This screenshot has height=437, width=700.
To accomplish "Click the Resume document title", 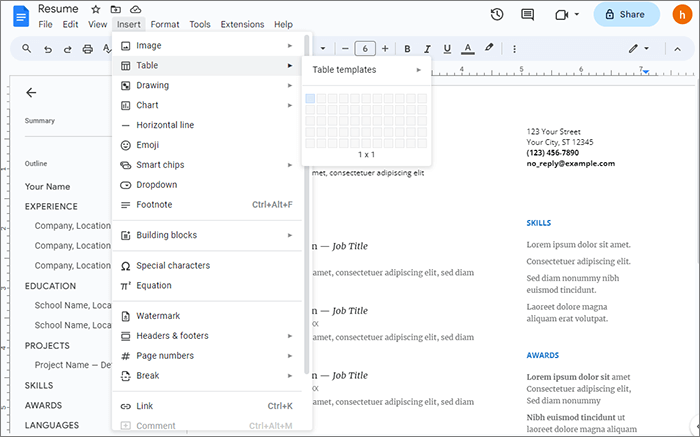I will 58,9.
